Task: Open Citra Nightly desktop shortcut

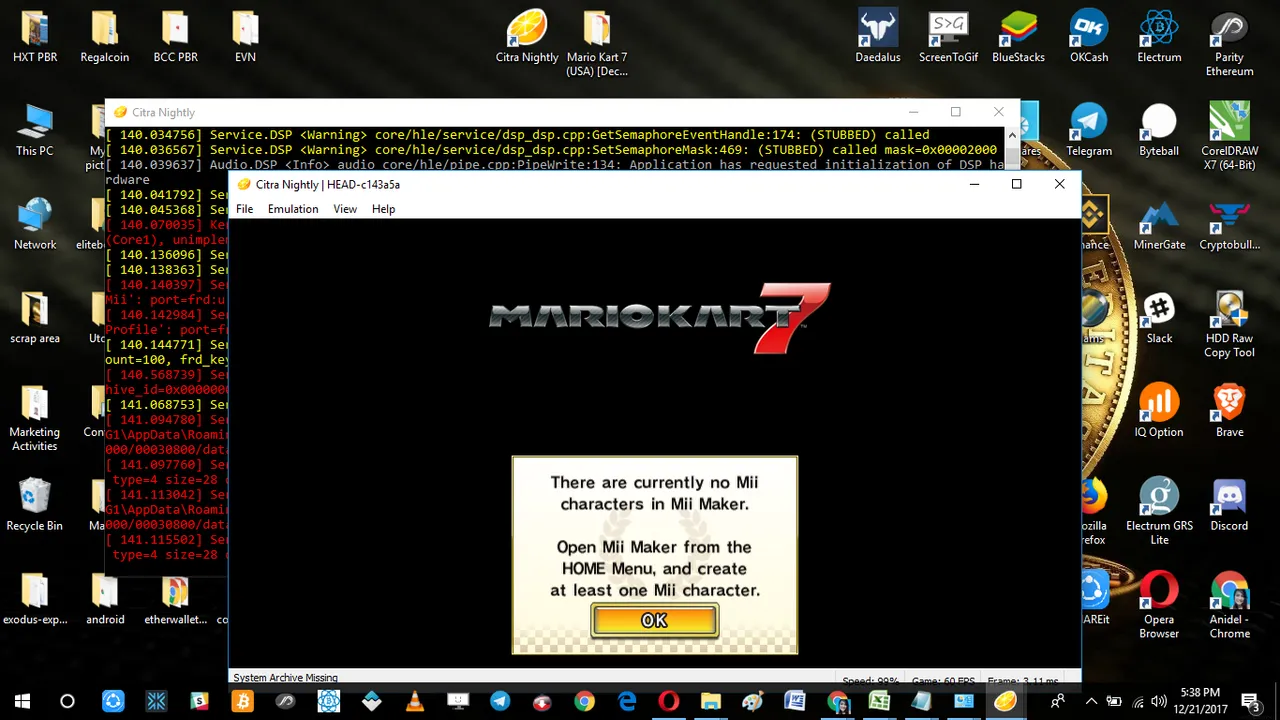Action: pyautogui.click(x=527, y=37)
